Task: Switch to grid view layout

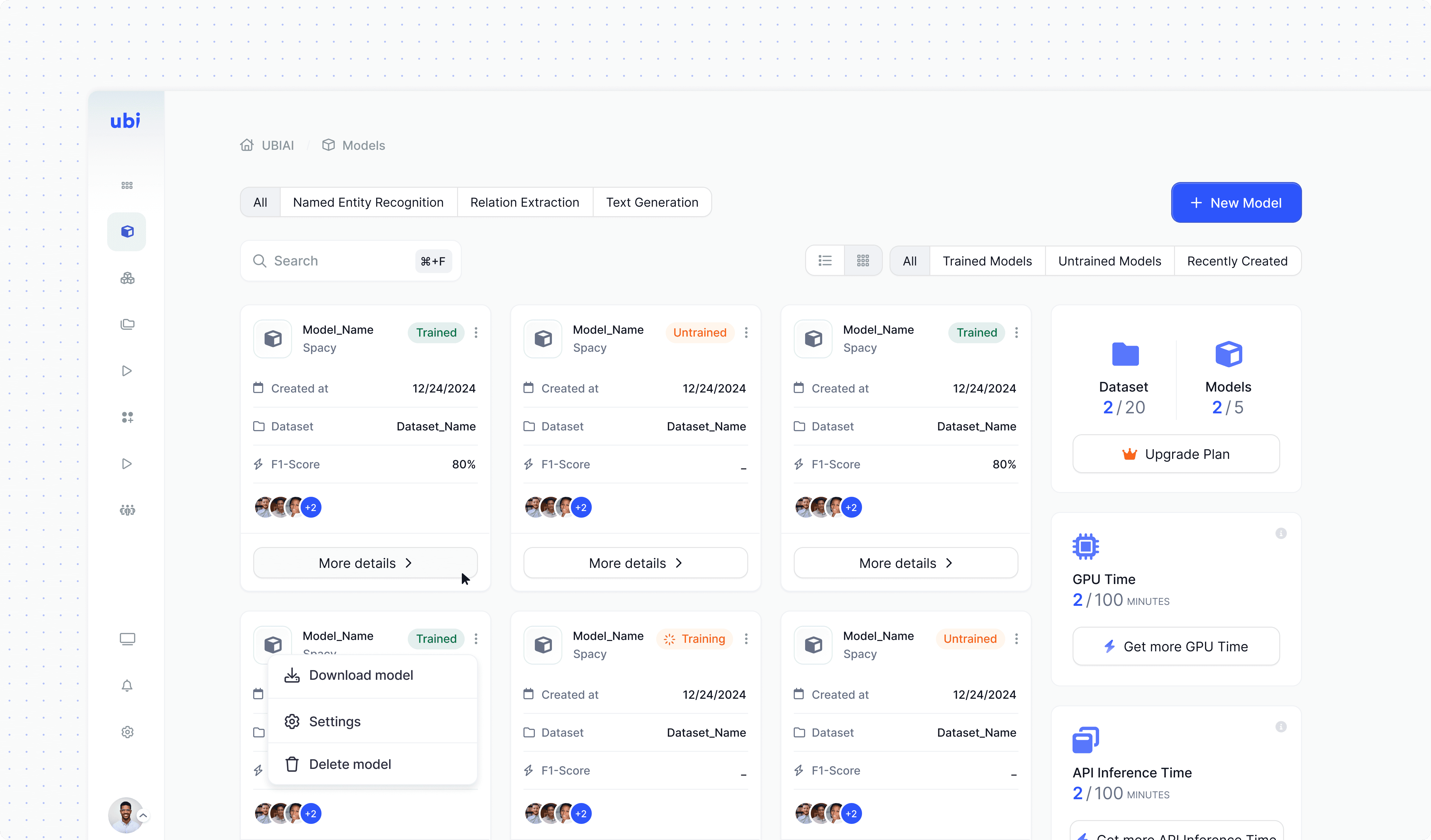Action: click(x=863, y=260)
